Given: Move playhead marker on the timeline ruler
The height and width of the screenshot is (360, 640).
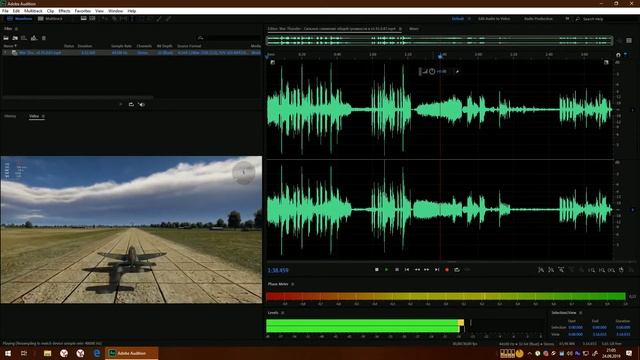Looking at the screenshot, I should pyautogui.click(x=440, y=56).
